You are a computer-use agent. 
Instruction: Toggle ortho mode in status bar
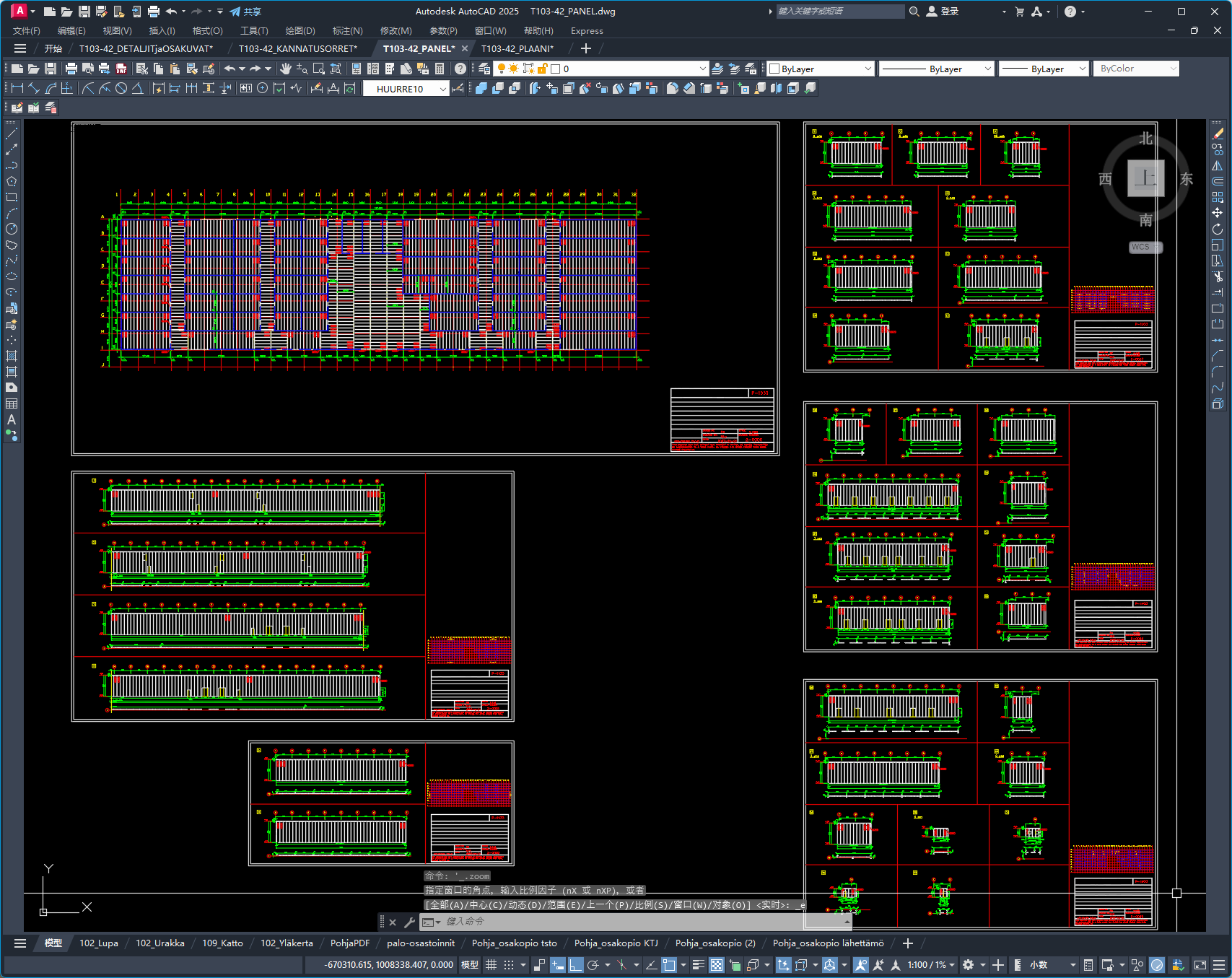575,965
